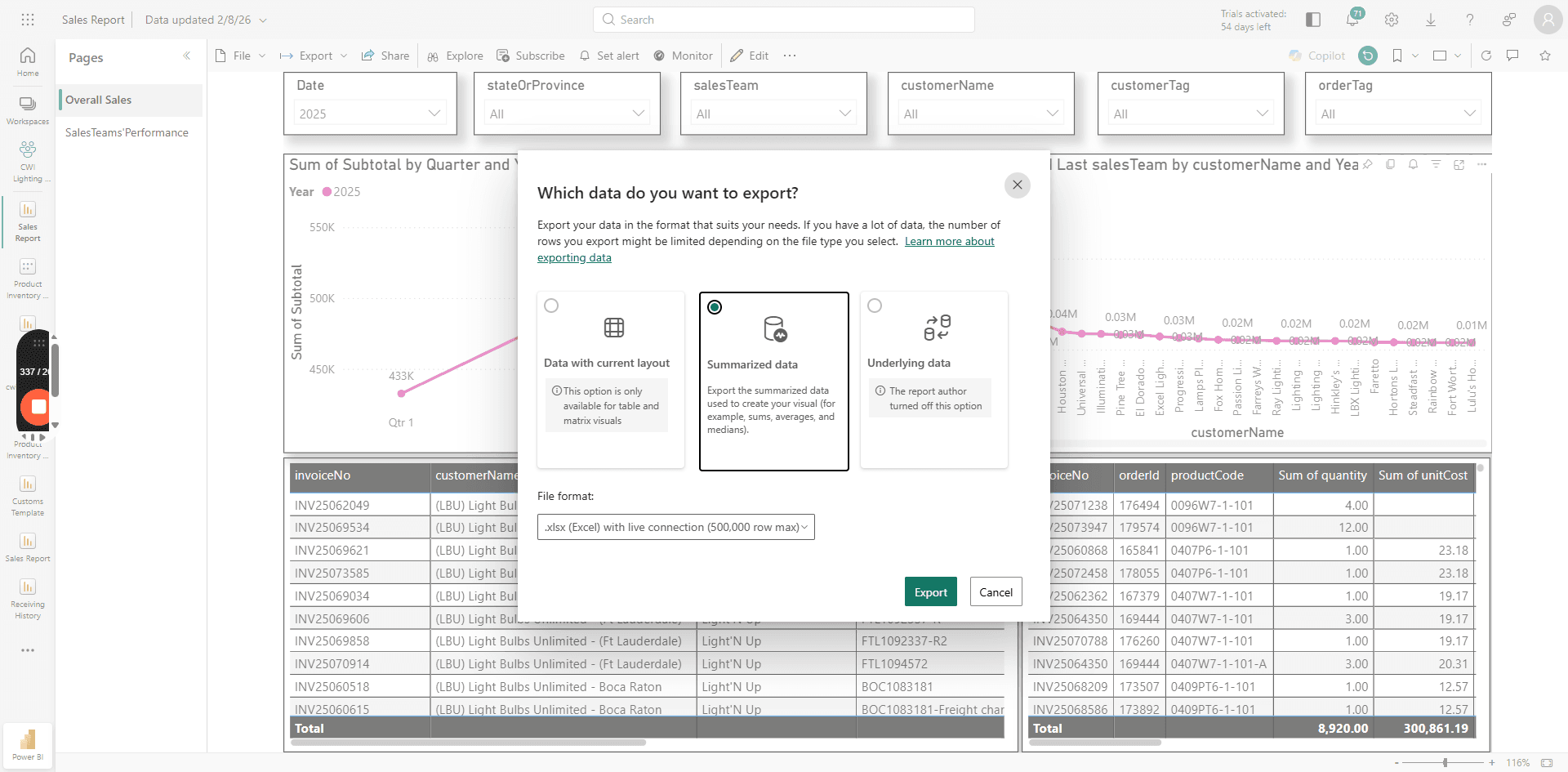
Task: Click the green Export button
Action: point(930,592)
